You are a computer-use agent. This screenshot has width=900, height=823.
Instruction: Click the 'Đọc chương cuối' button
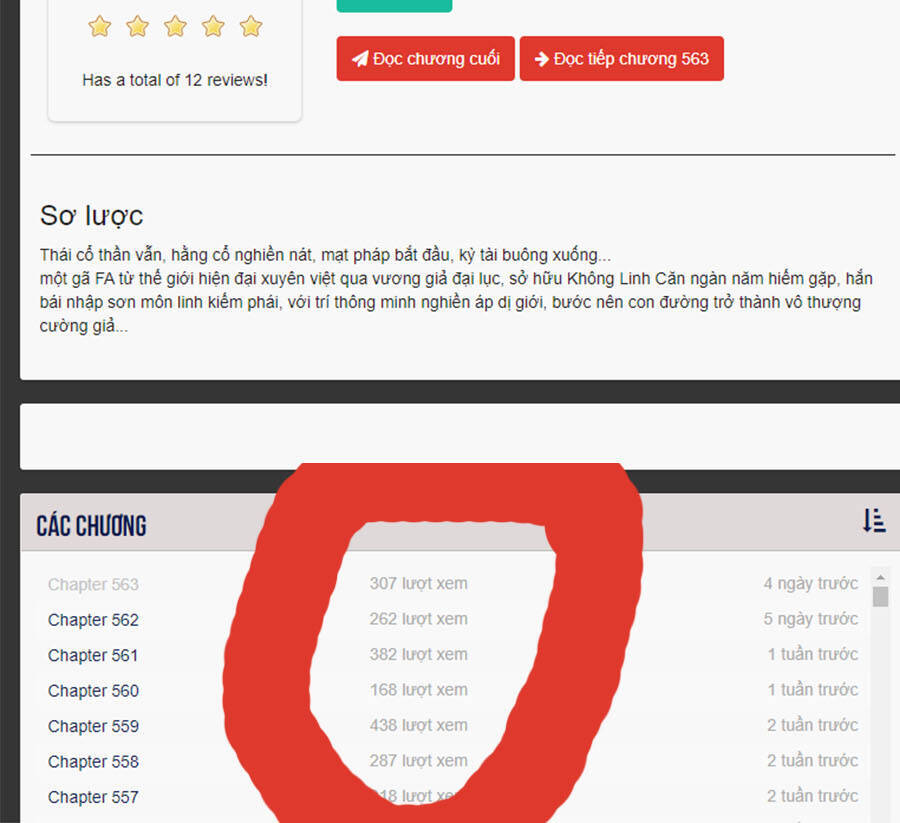pos(425,59)
